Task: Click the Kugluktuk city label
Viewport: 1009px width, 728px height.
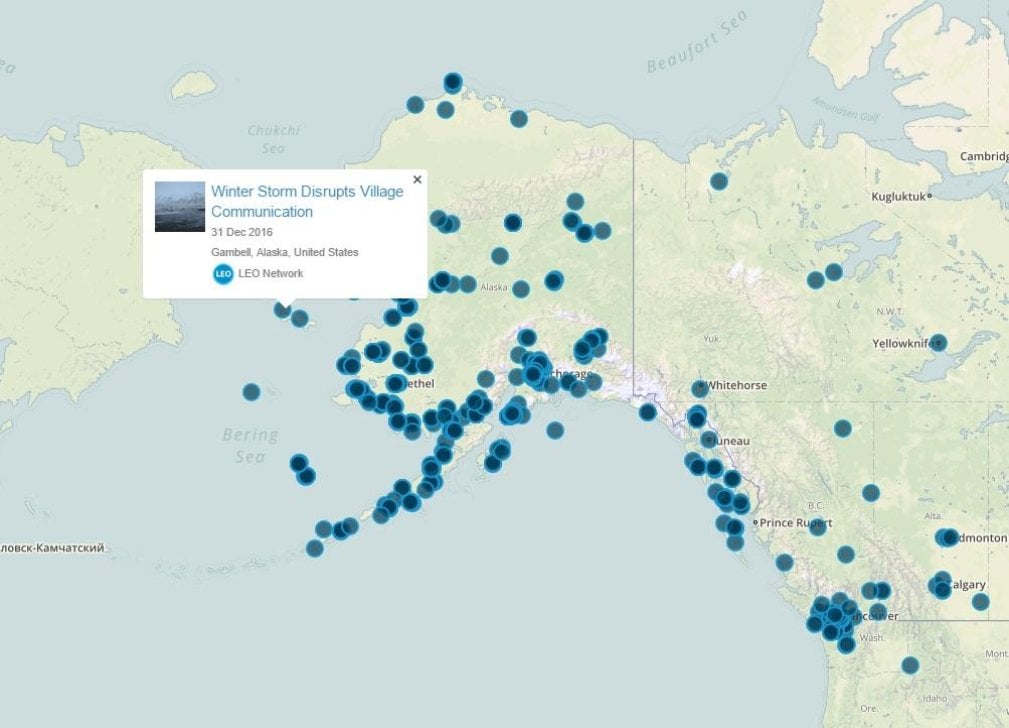Action: (x=898, y=196)
